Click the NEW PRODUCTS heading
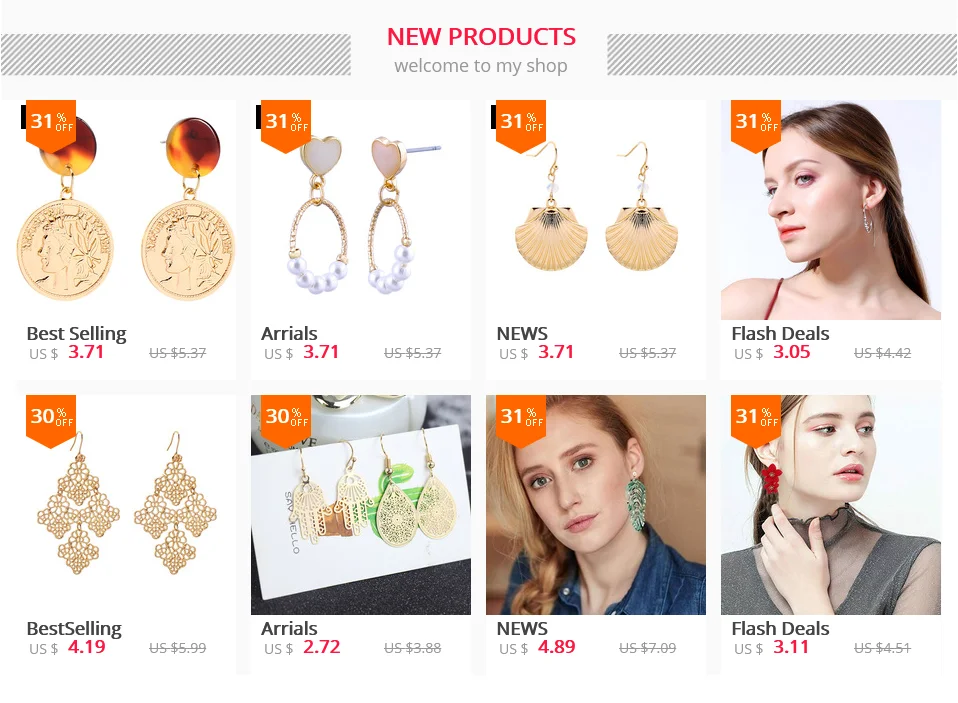958x703 pixels. point(481,37)
